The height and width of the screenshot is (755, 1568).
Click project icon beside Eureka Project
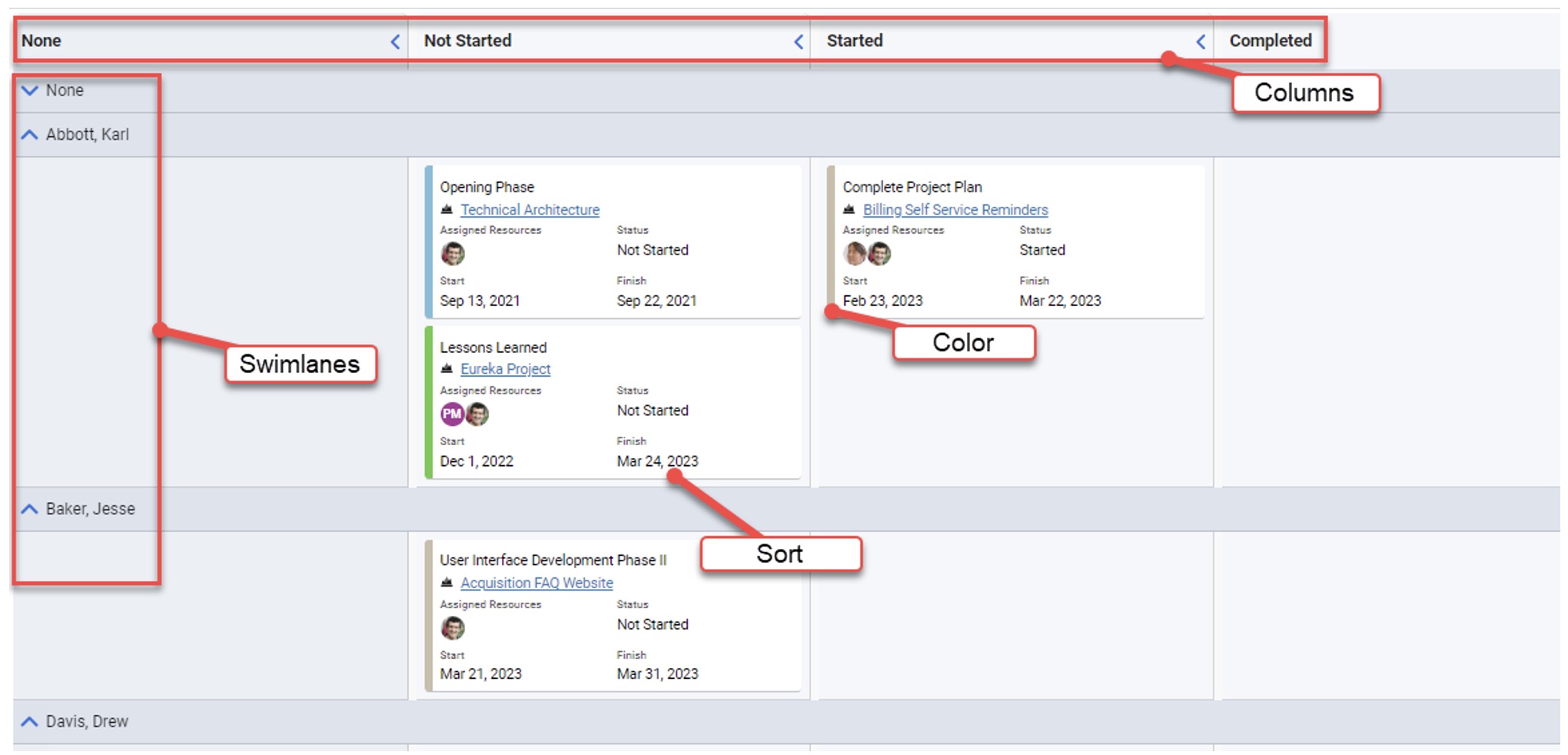[447, 369]
